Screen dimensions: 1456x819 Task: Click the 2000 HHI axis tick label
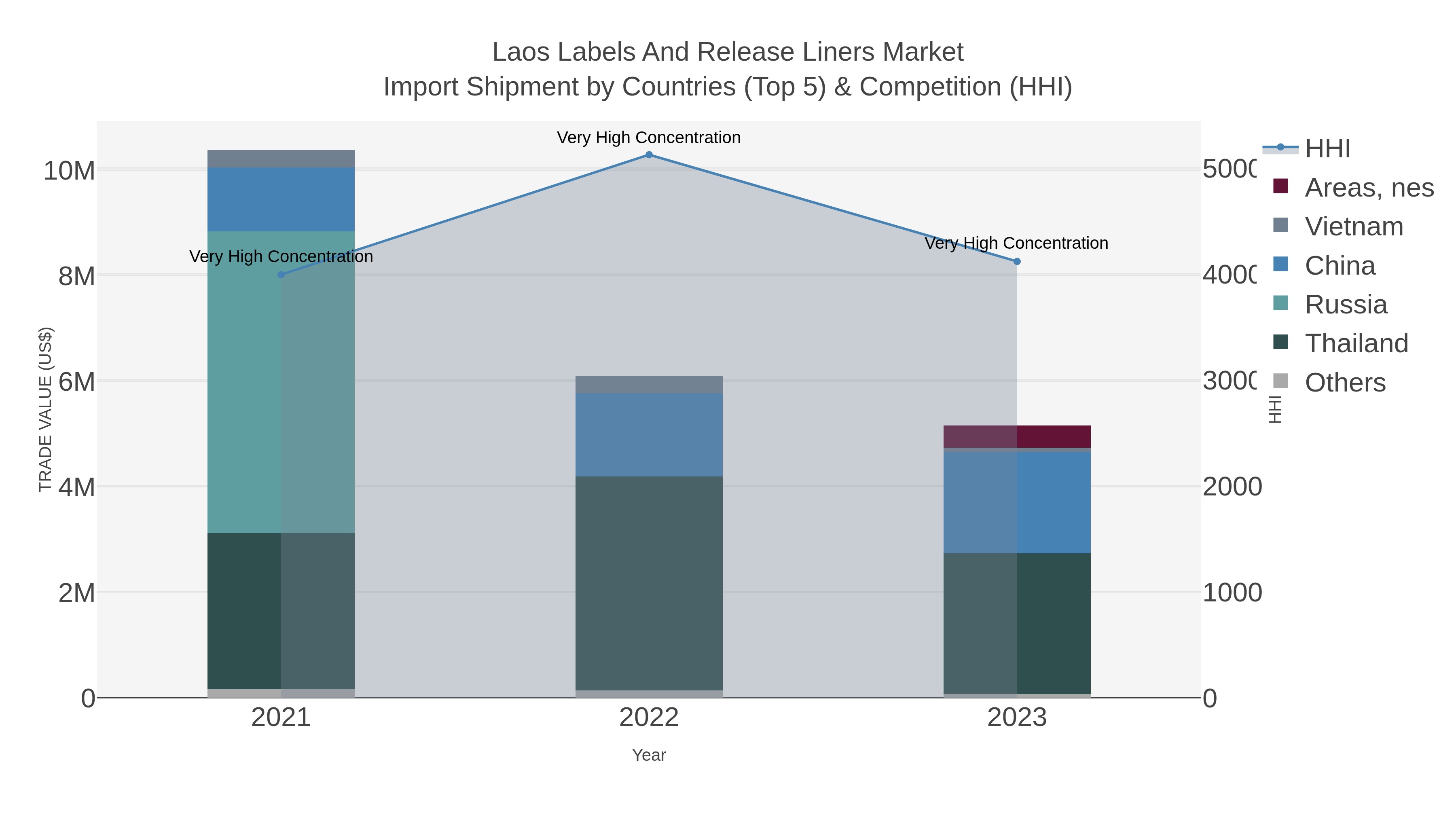[x=1232, y=487]
